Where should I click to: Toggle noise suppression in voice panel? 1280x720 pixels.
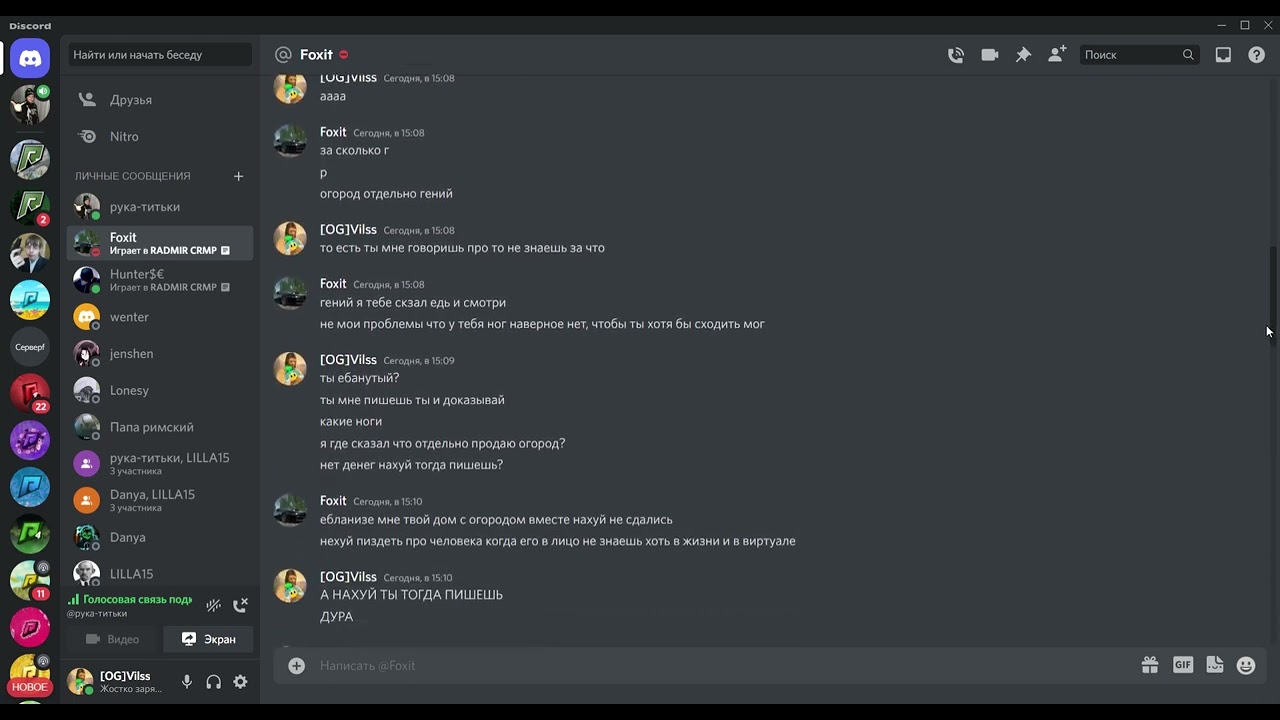pyautogui.click(x=213, y=605)
